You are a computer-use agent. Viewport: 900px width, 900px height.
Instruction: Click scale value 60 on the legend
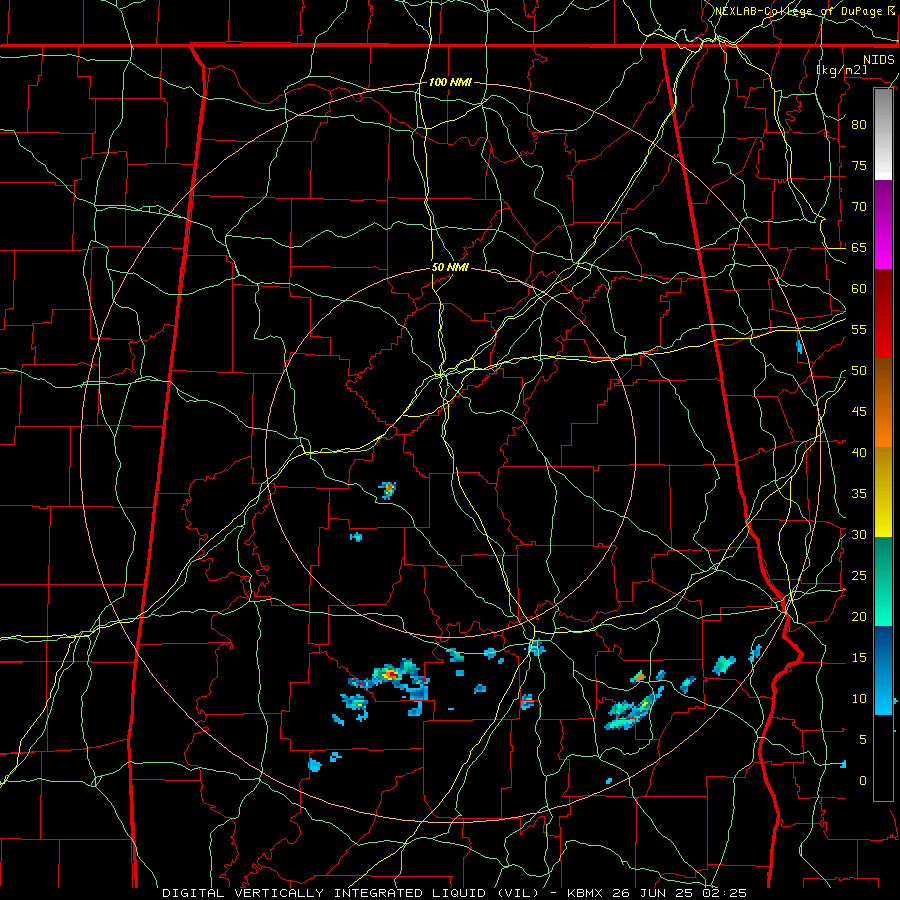pos(859,289)
